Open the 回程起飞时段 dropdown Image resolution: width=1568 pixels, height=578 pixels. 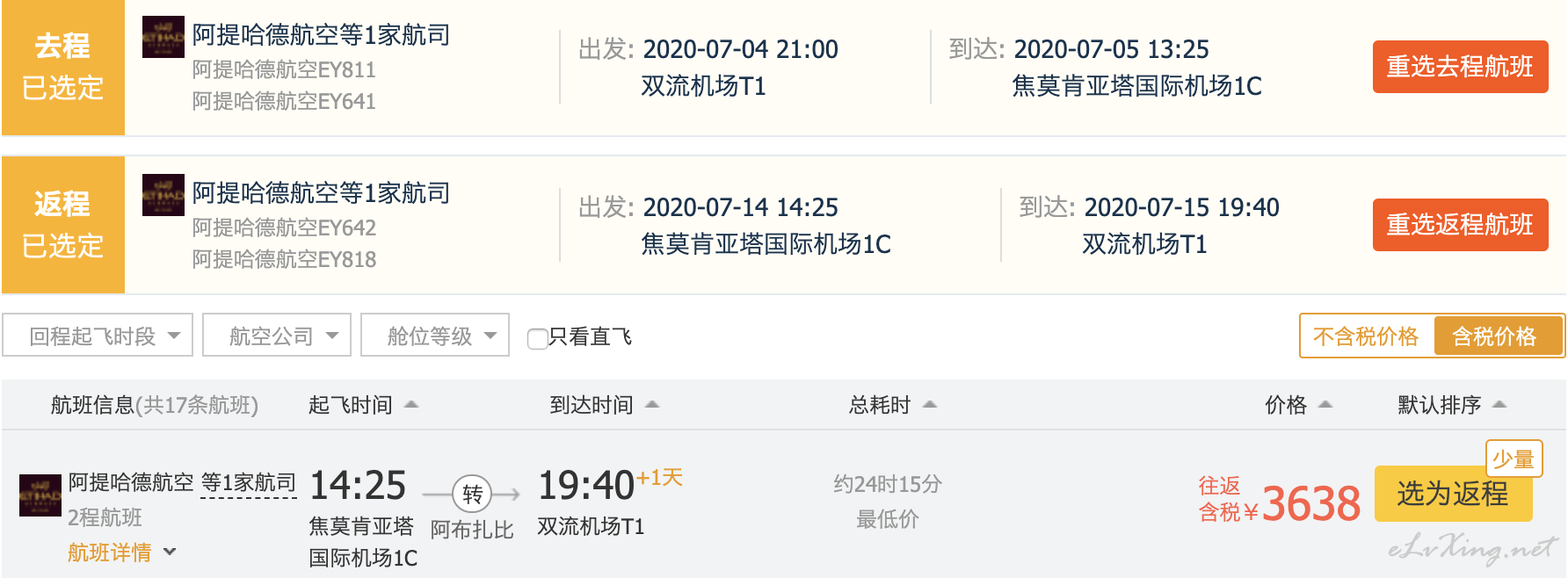98,336
